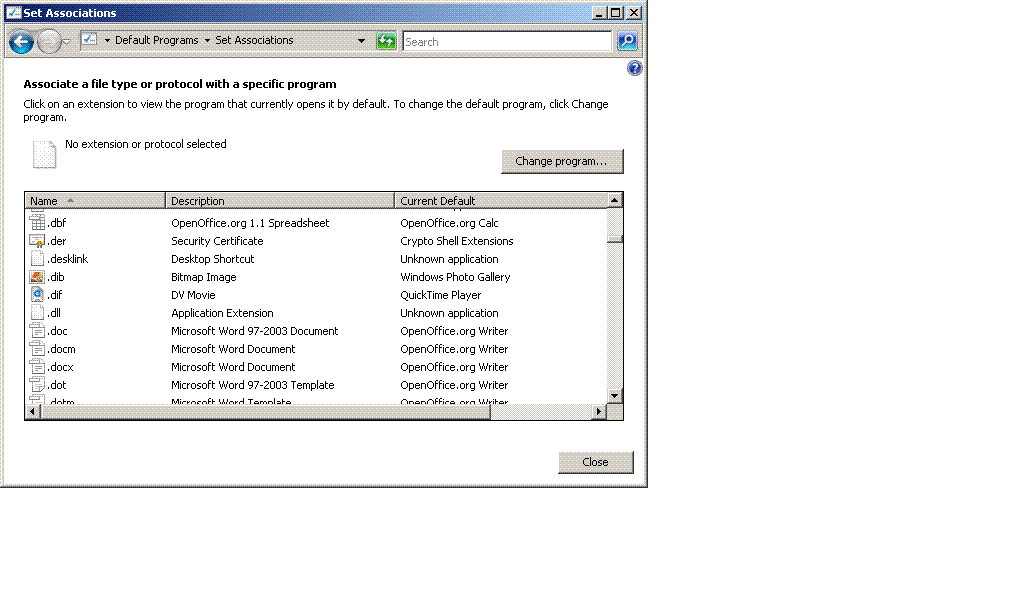Select the .dbf spreadsheet file icon

pyautogui.click(x=38, y=223)
